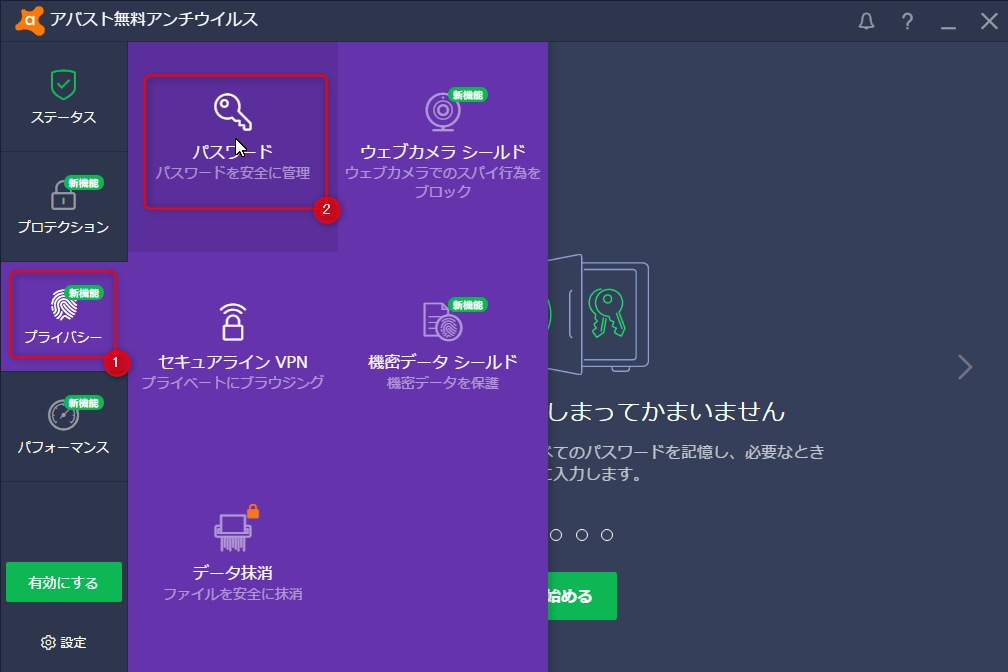The width and height of the screenshot is (1008, 672).
Task: Open the プロテクション padlock section
Action: pyautogui.click(x=64, y=207)
